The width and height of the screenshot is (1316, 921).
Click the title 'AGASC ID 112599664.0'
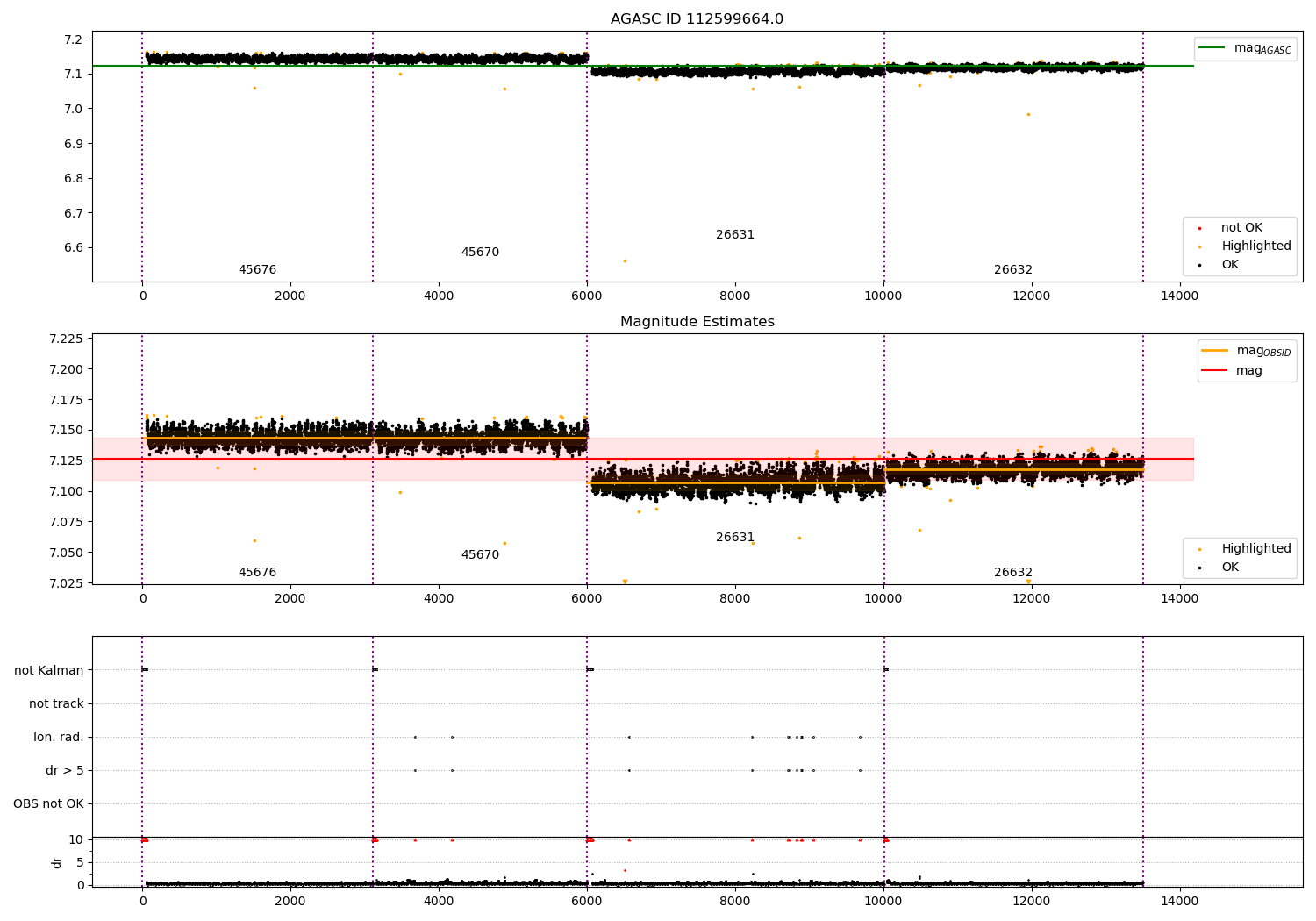point(697,19)
